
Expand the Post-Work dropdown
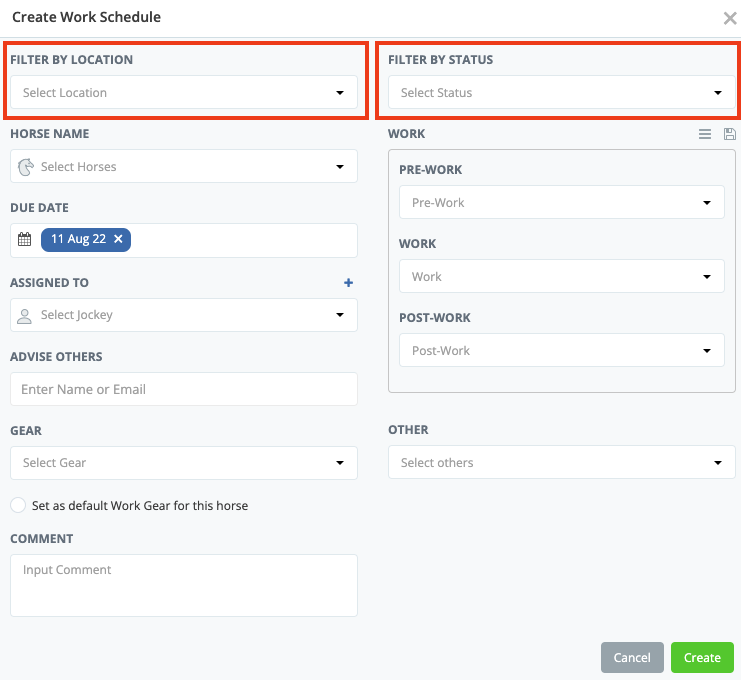pos(561,351)
